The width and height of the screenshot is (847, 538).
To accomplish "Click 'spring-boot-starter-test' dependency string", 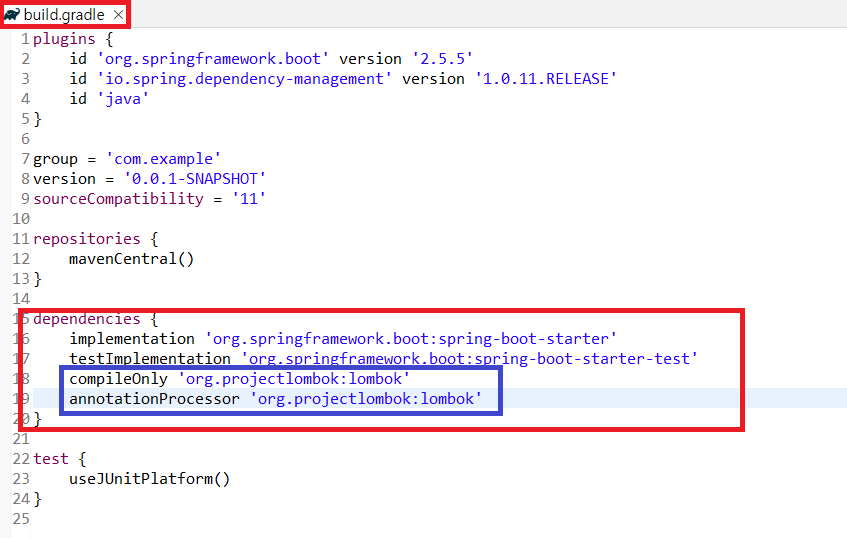I will pos(469,359).
